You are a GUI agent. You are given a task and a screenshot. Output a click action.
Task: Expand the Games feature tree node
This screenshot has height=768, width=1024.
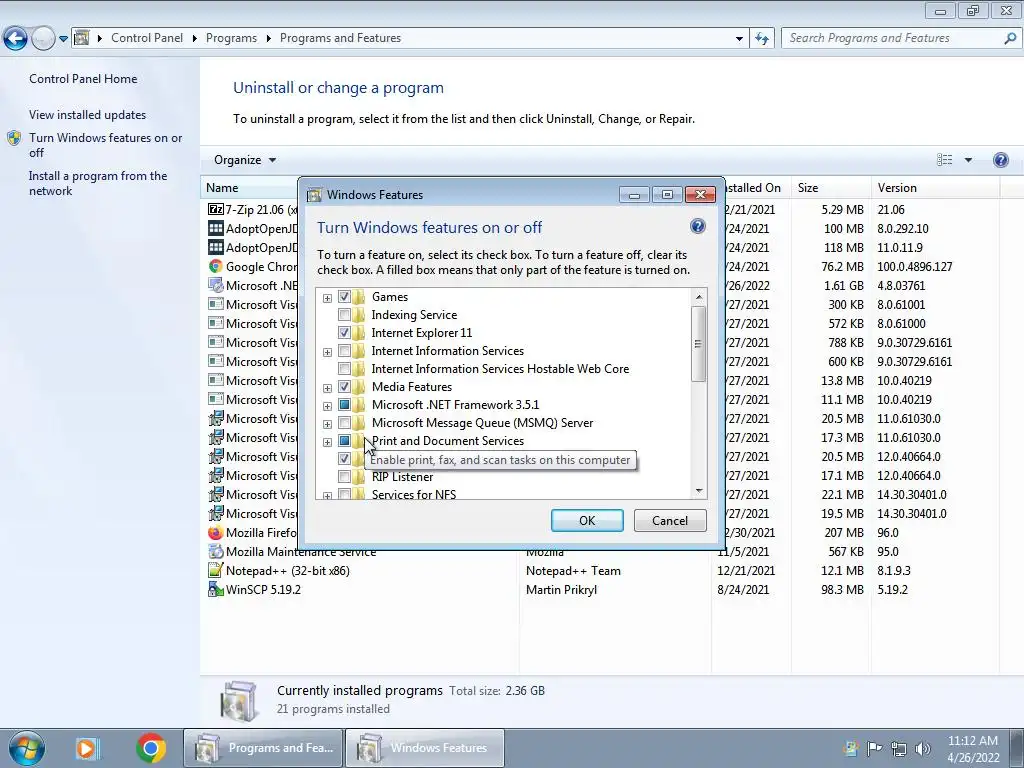click(327, 298)
